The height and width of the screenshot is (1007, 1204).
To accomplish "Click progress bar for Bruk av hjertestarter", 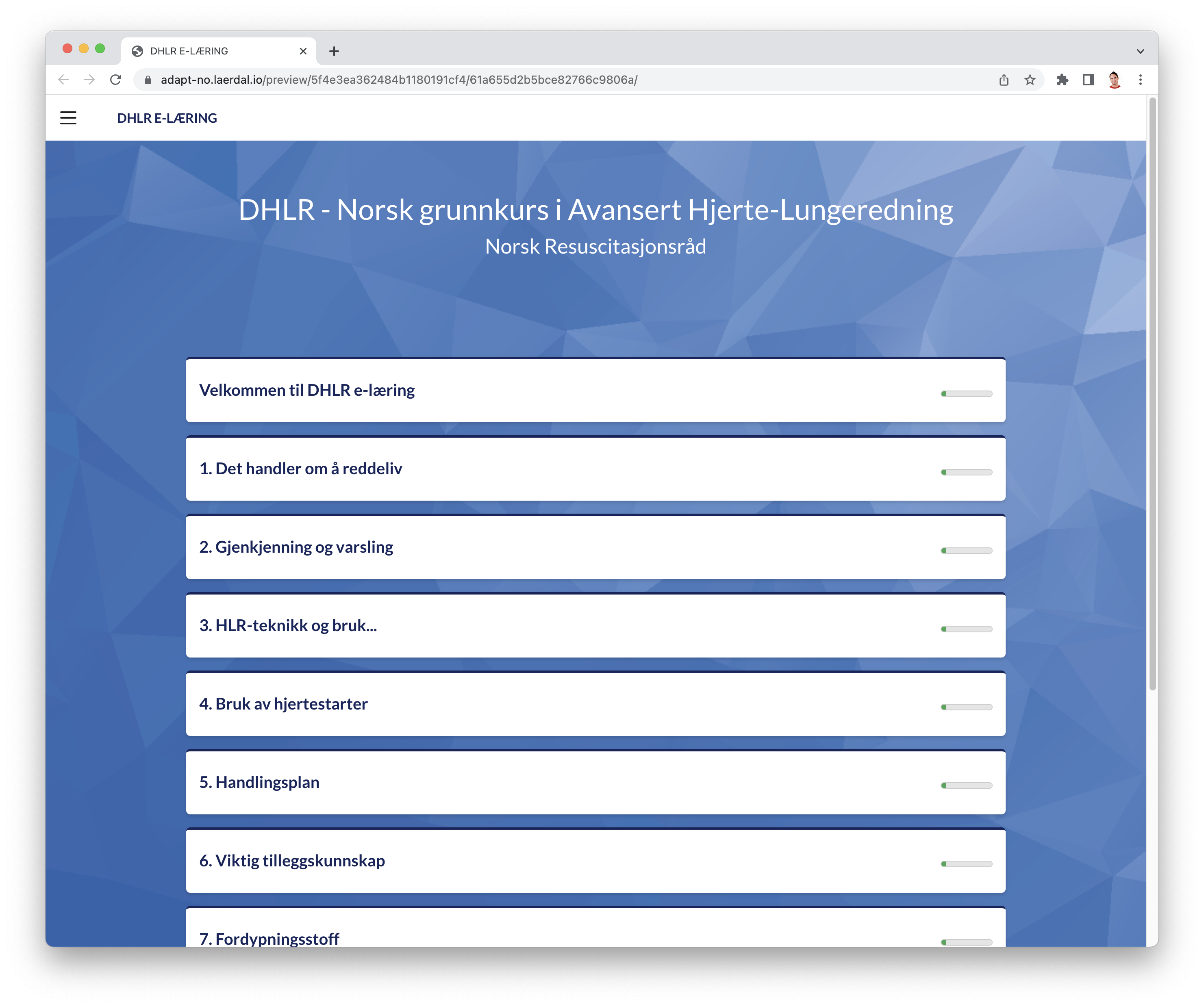I will (x=967, y=707).
